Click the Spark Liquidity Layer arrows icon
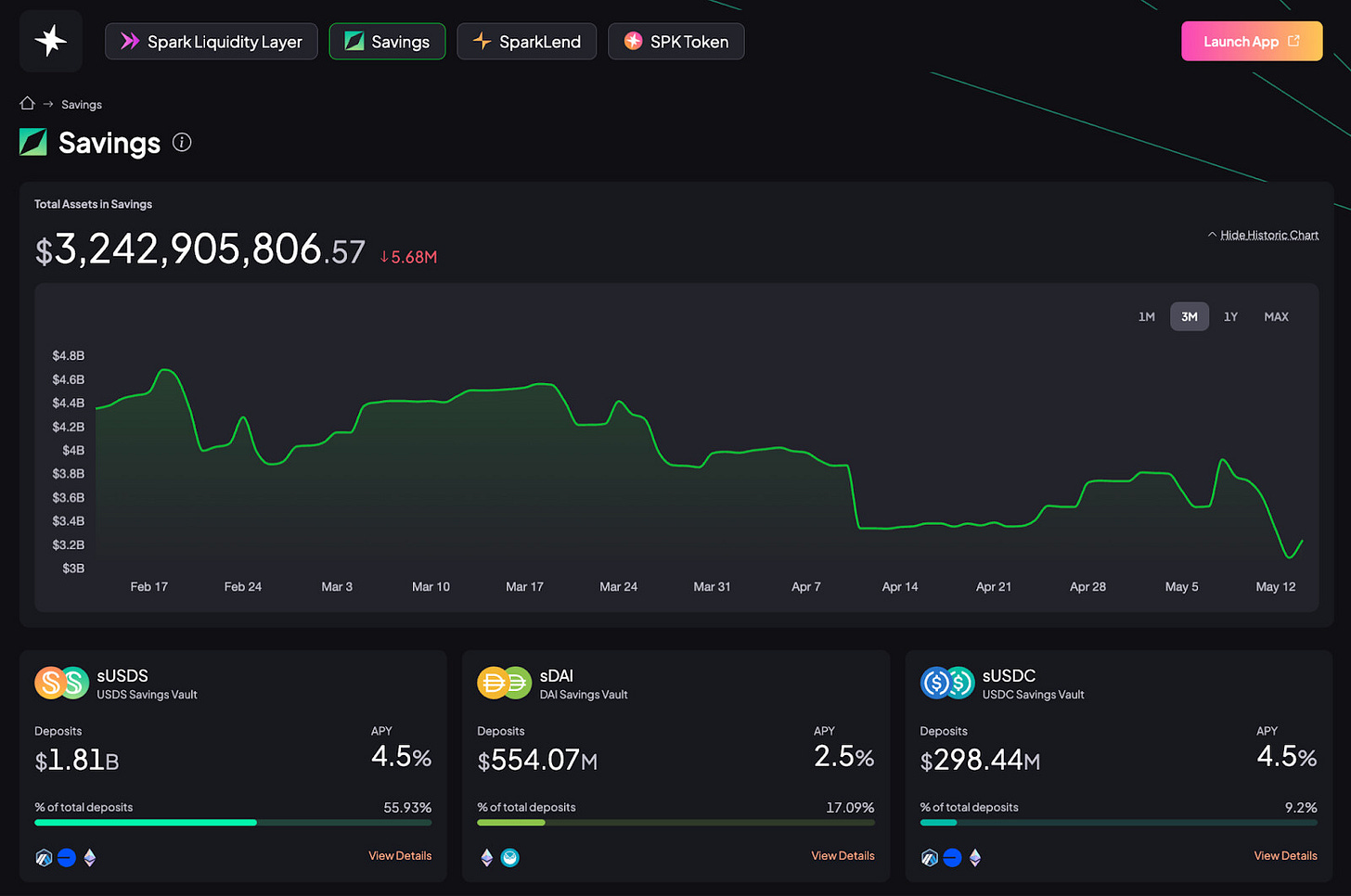The image size is (1351, 896). tap(130, 41)
